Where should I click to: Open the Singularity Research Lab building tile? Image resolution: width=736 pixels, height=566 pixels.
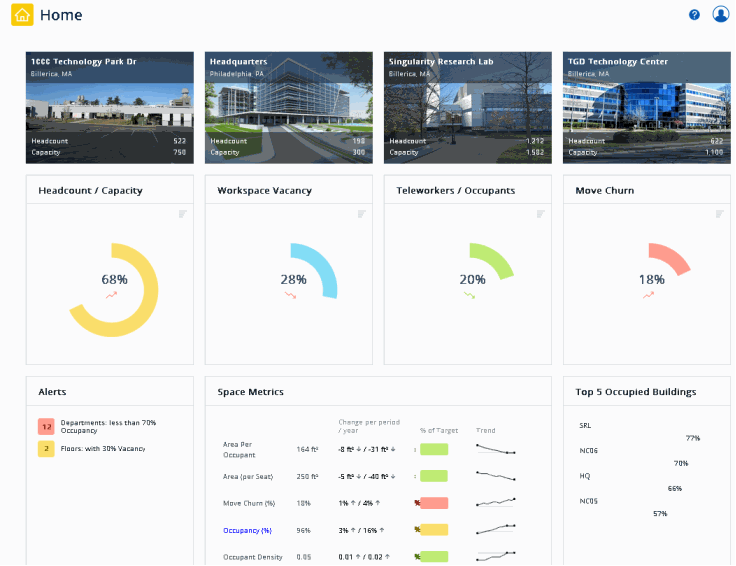tap(467, 108)
